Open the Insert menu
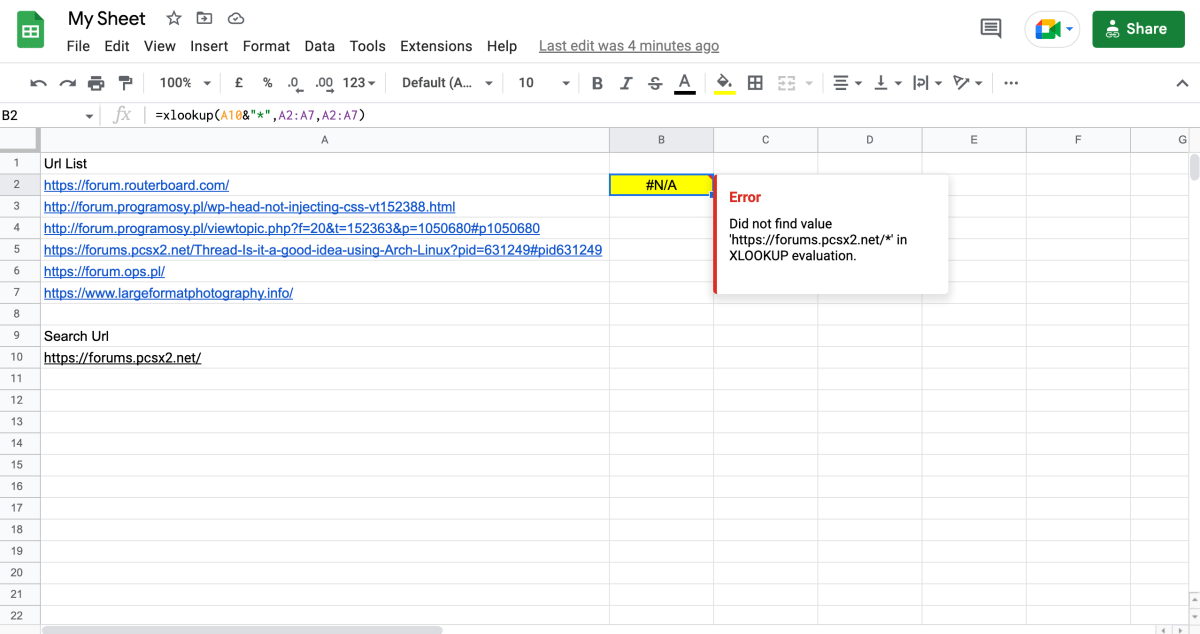Viewport: 1200px width, 634px height. click(x=209, y=46)
